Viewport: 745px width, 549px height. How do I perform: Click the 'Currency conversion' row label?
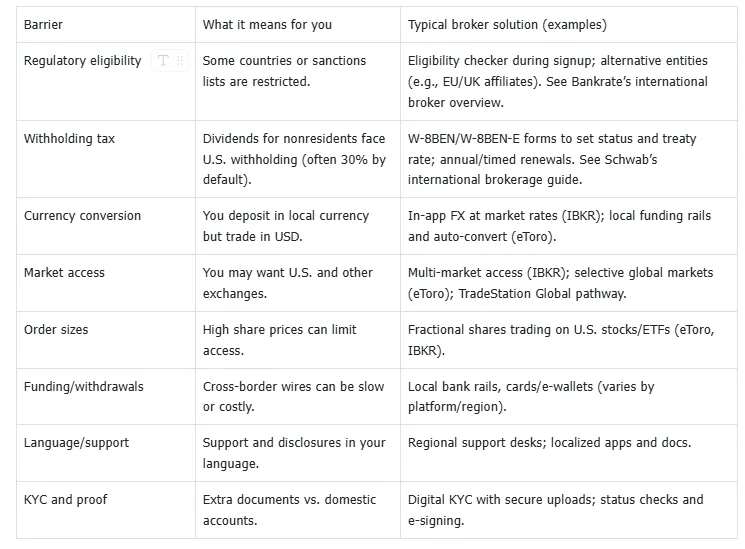pos(82,216)
